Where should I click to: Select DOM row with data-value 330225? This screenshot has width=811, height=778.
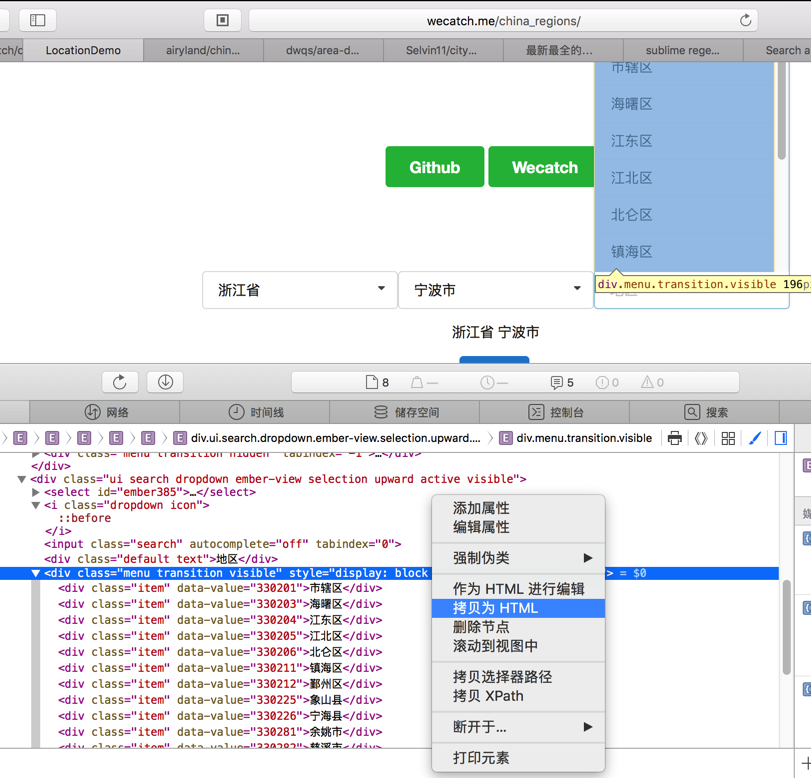point(220,700)
